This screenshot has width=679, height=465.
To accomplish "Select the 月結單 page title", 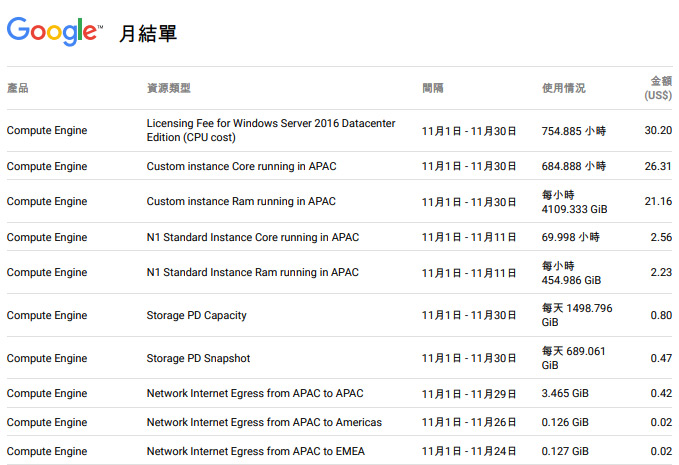I will (148, 33).
